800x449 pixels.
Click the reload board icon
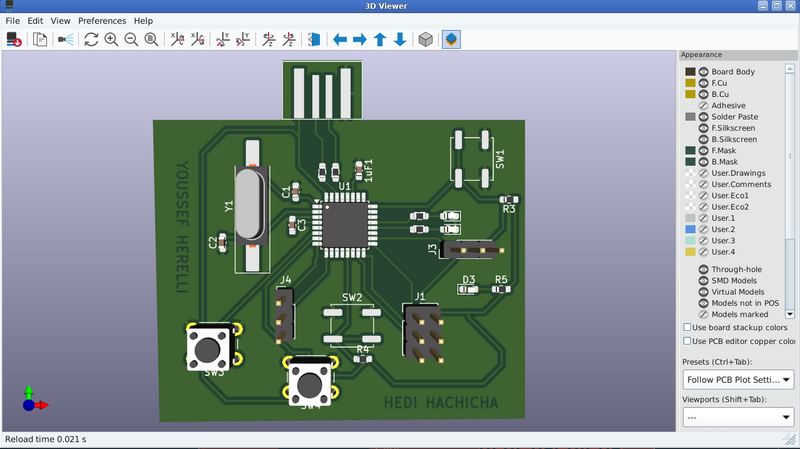point(14,40)
